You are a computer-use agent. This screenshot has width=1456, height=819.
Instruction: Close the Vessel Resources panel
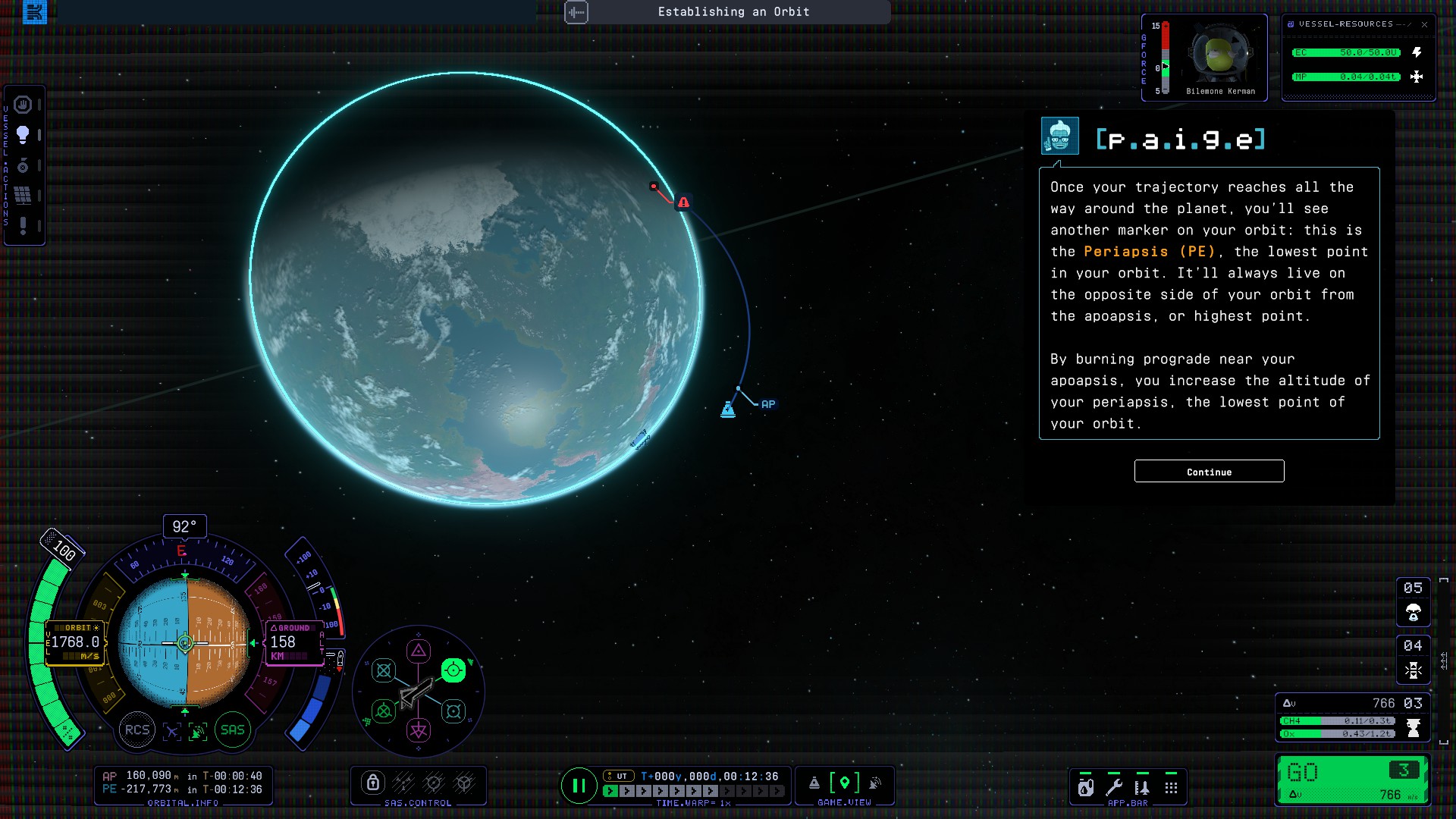tap(1424, 24)
